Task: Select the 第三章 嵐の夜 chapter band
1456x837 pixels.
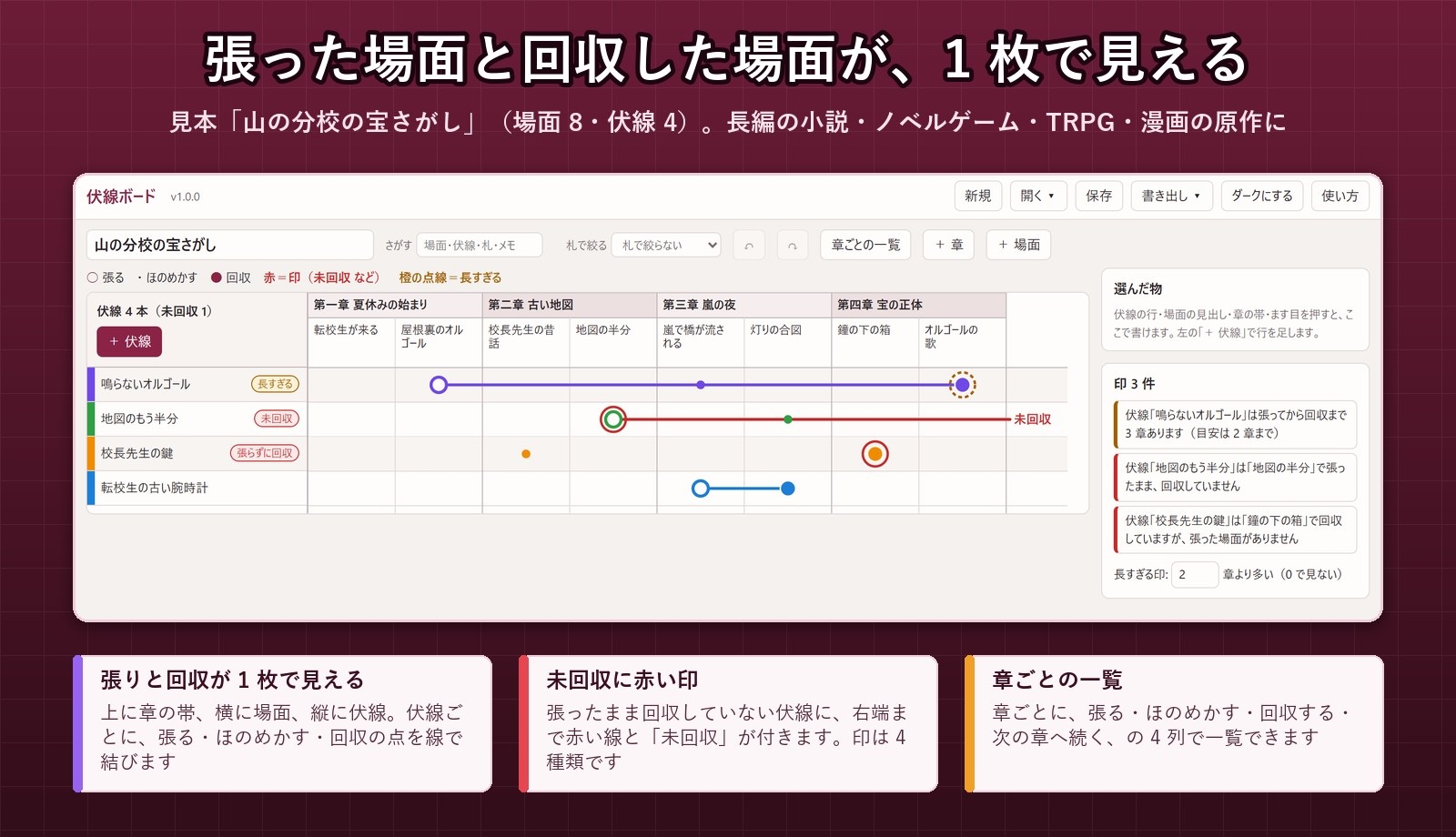Action: (x=744, y=305)
